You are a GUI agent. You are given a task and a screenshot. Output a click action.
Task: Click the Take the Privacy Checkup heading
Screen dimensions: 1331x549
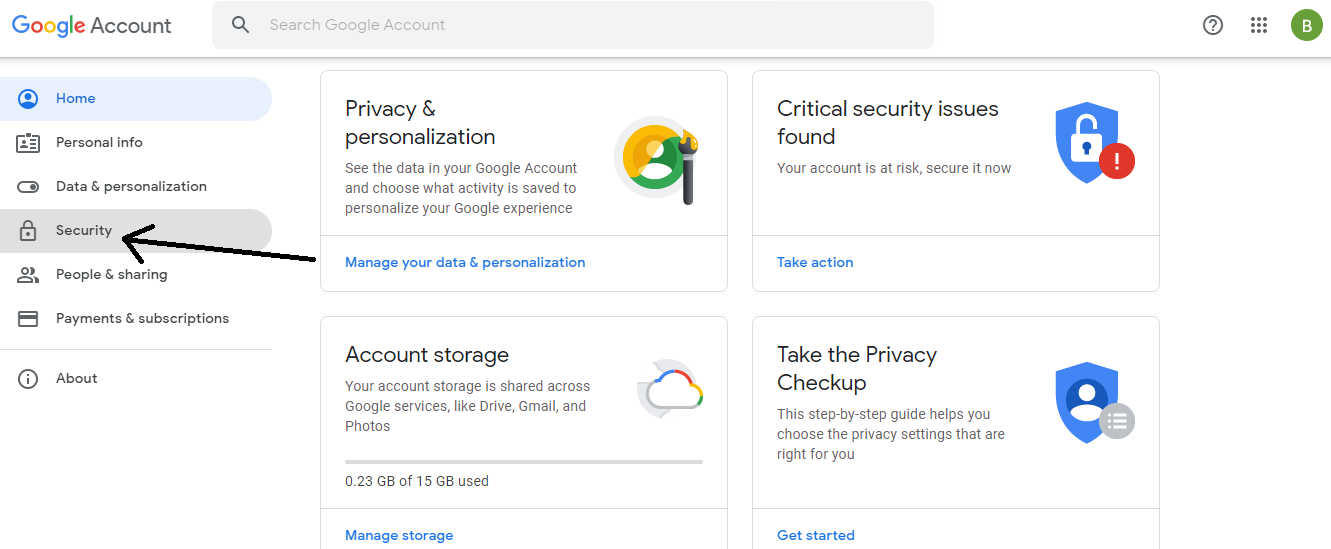[857, 368]
